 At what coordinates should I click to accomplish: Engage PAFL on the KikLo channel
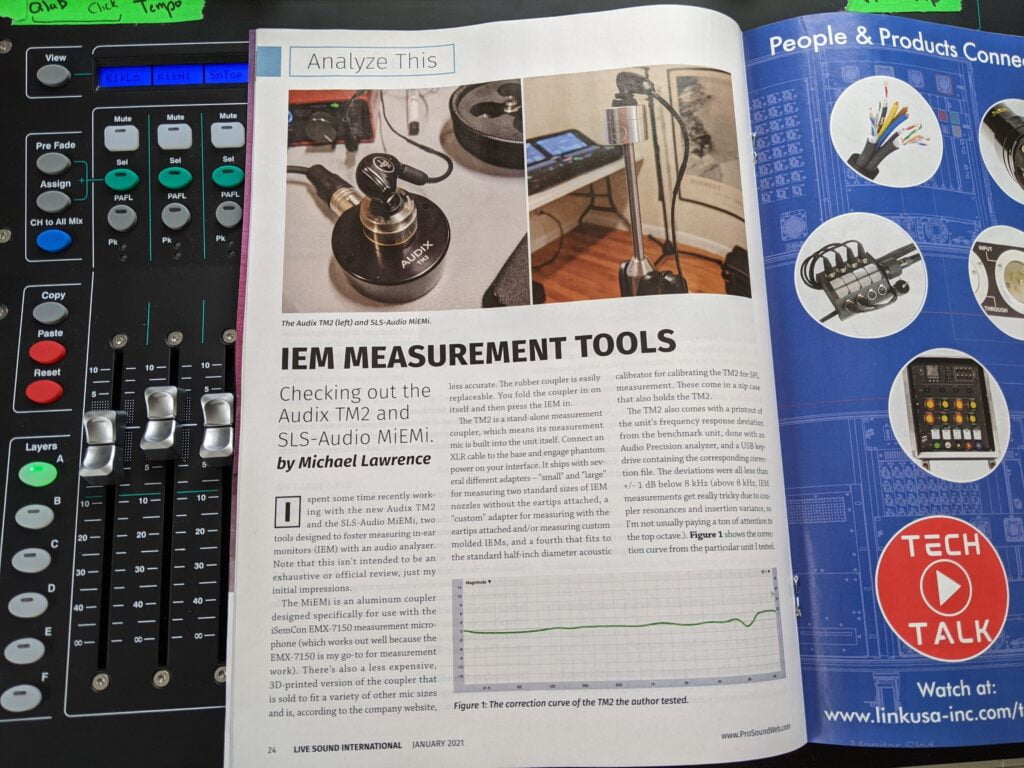point(122,218)
